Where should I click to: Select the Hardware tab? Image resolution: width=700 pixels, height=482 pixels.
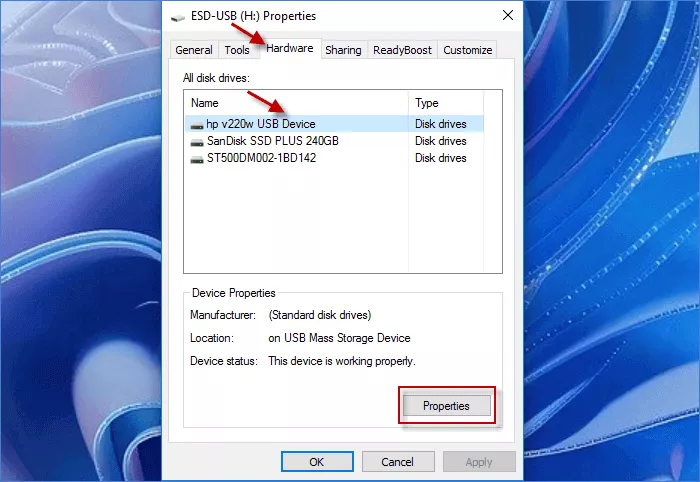pos(290,48)
